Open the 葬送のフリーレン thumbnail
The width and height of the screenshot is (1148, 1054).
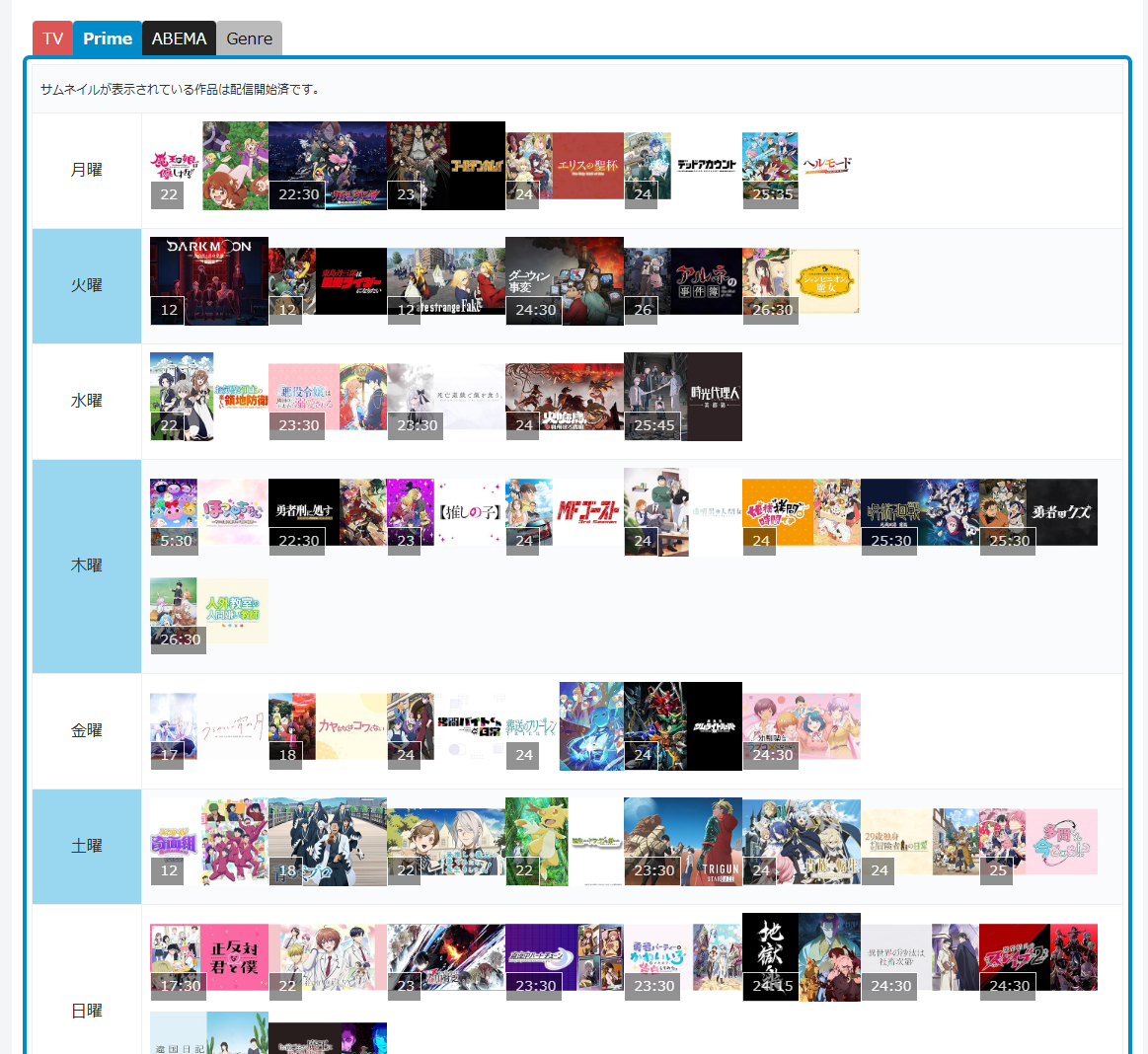(x=565, y=726)
